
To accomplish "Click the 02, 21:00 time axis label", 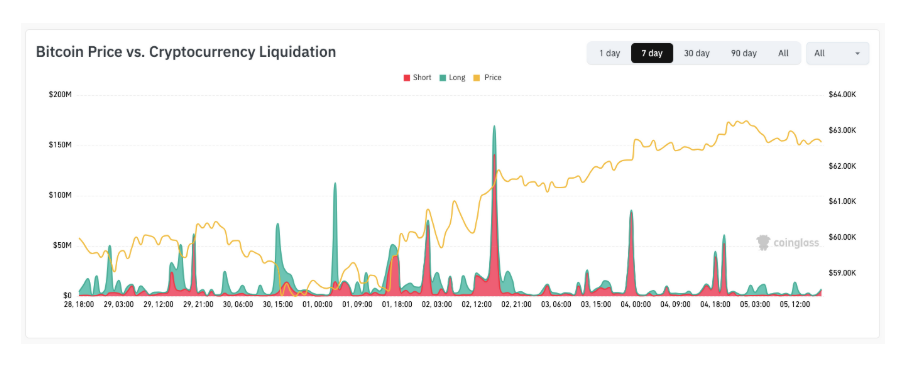I will click(516, 305).
